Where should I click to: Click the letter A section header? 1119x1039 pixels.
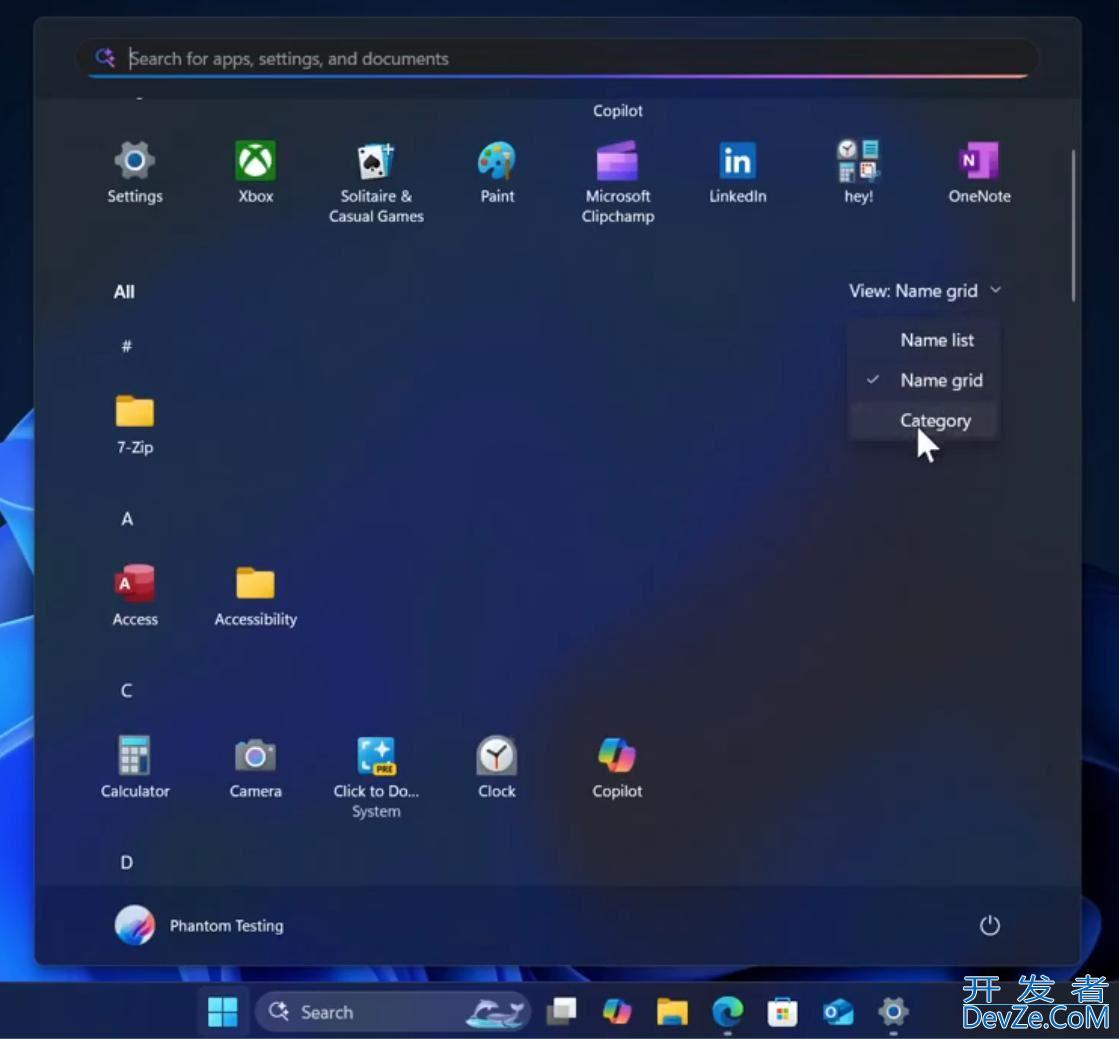[x=127, y=519]
